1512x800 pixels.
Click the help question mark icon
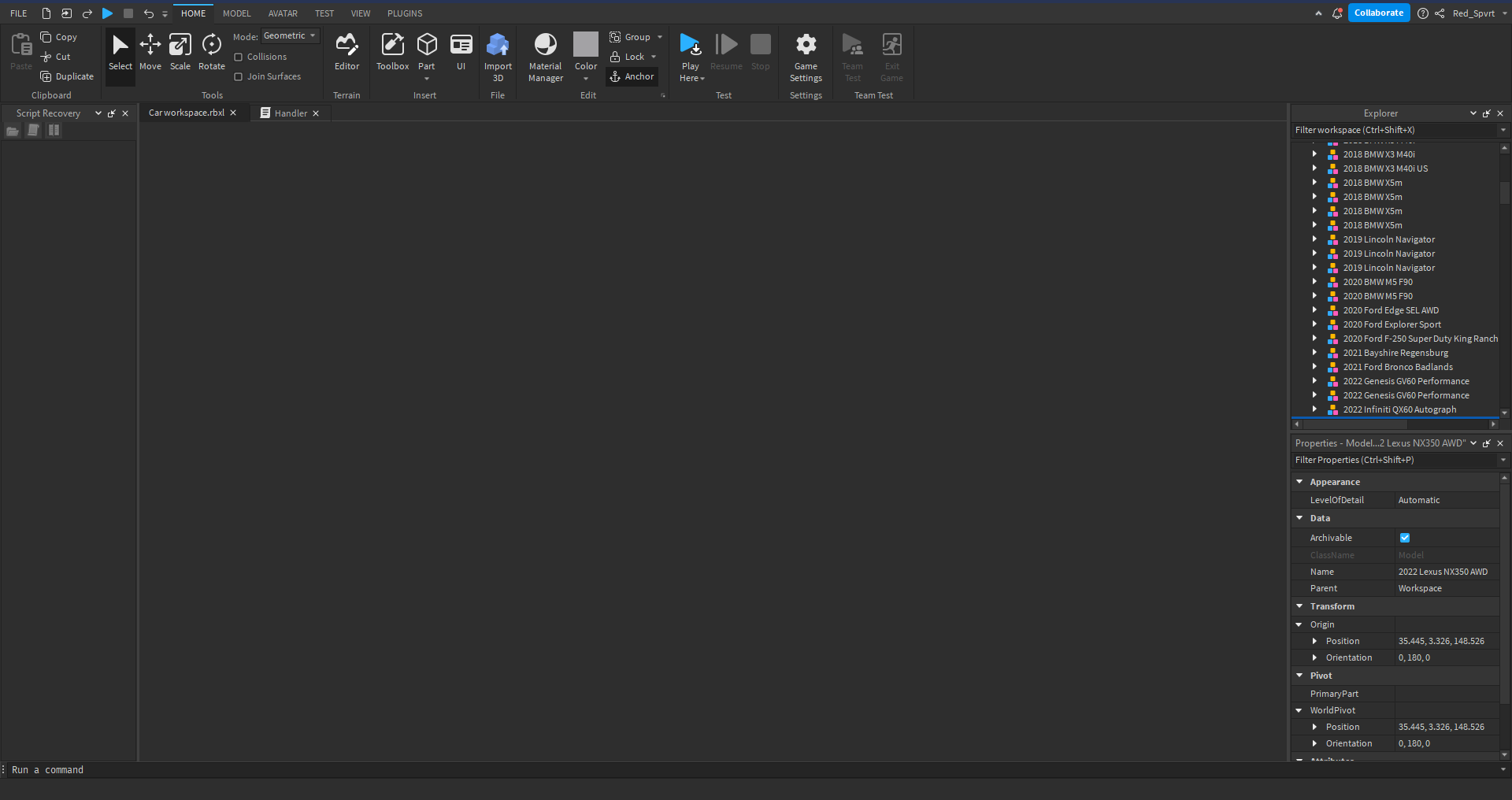1423,13
